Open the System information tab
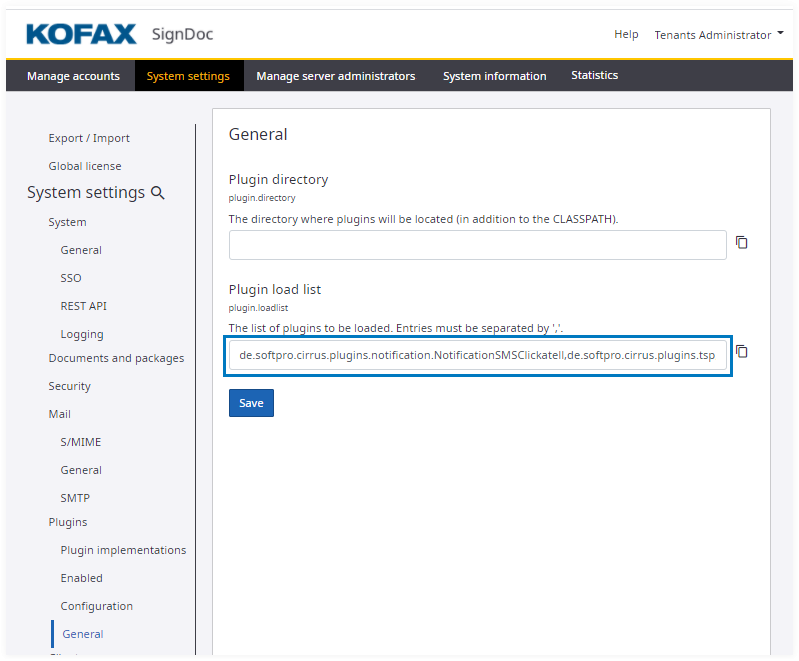Image resolution: width=799 pixels, height=661 pixels. [494, 76]
